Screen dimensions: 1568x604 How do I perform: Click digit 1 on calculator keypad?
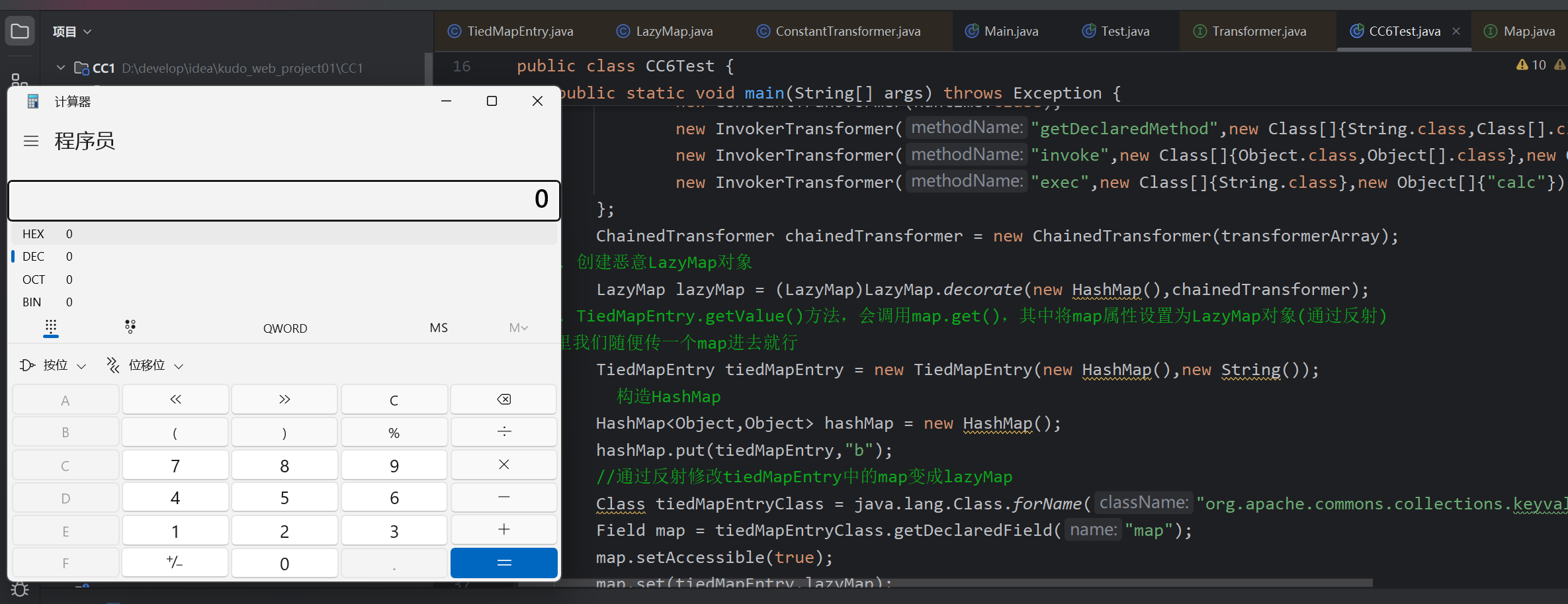click(x=175, y=530)
